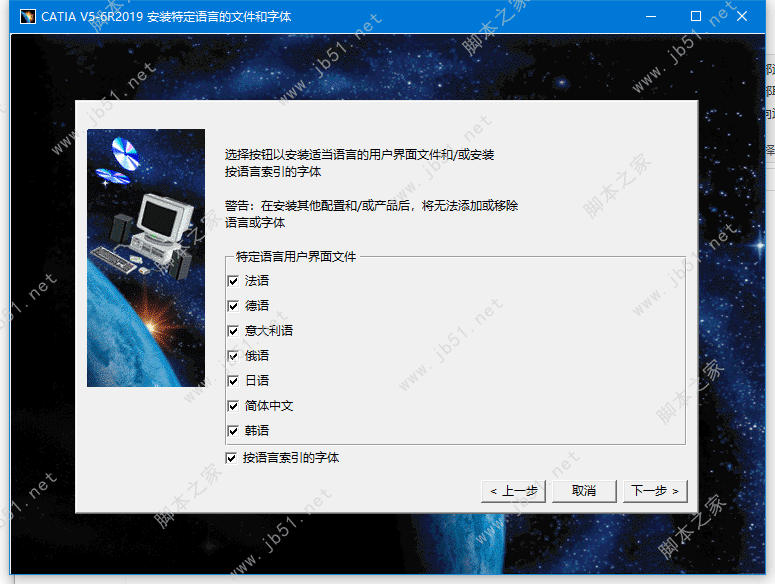Click the instruction text 选择按钮以安装适当语言
Viewport: 775px width, 584px height.
point(359,163)
